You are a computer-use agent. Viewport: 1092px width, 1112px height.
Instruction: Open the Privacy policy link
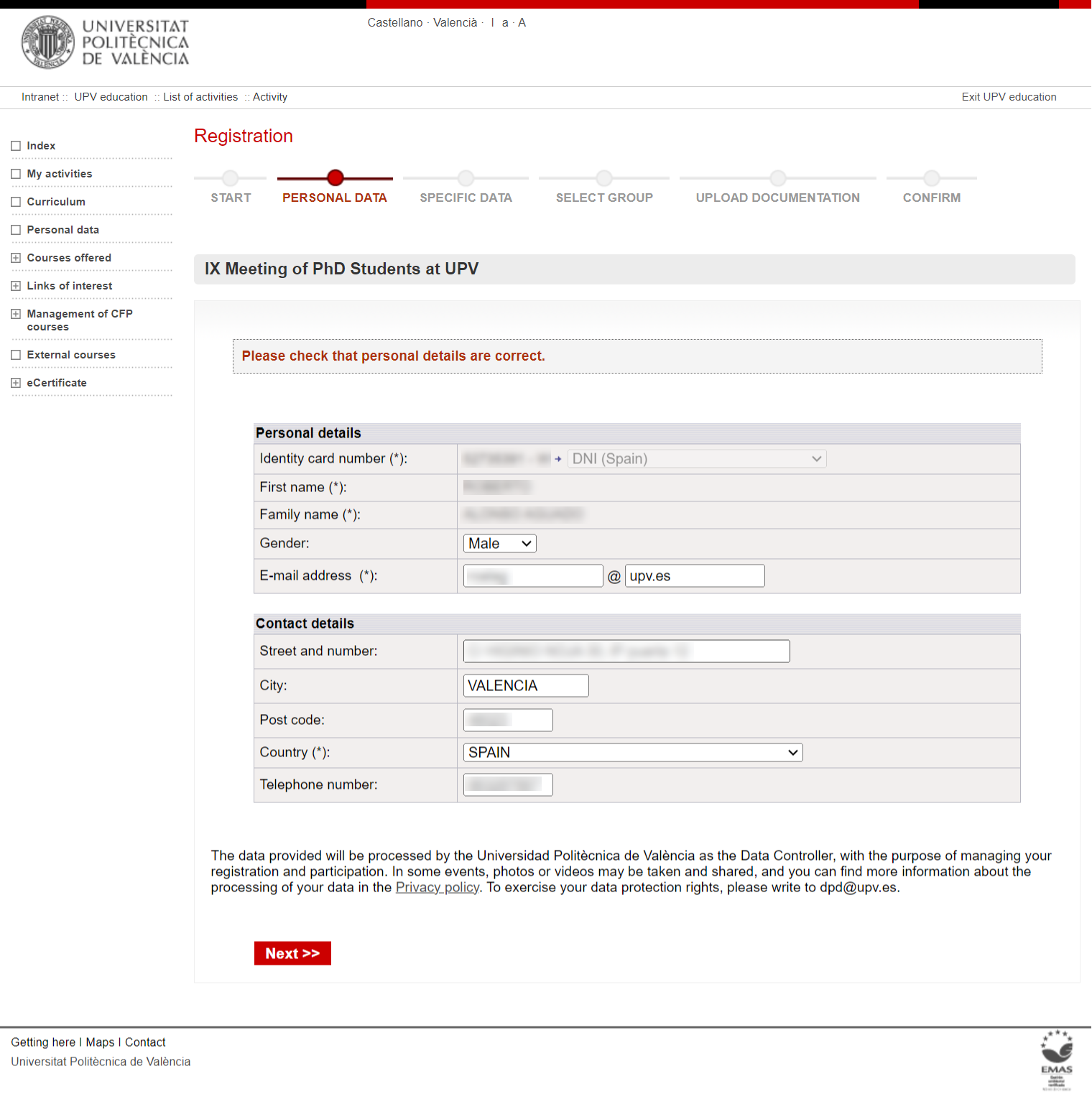coord(437,886)
